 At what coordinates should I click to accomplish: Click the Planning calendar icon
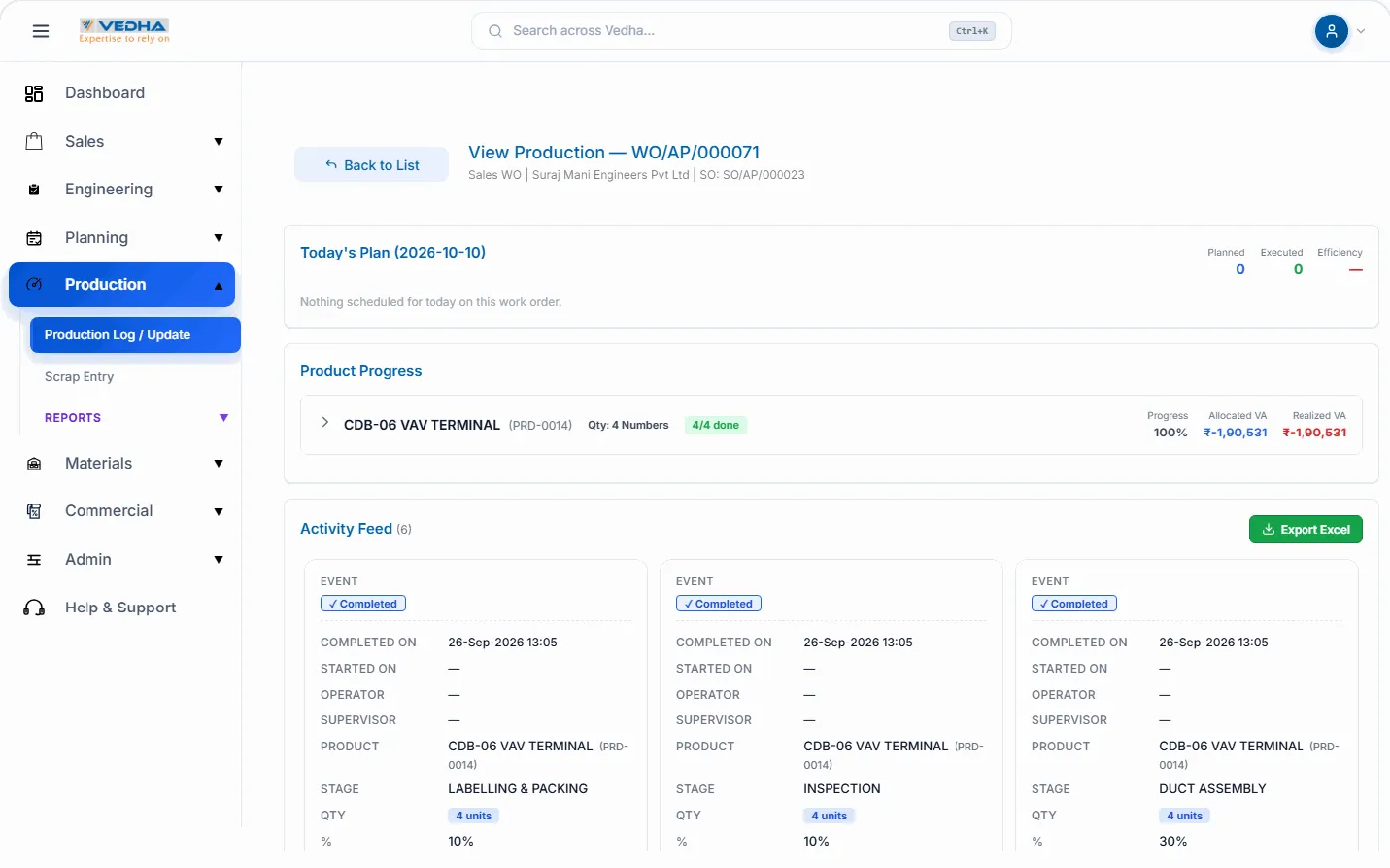coord(34,238)
